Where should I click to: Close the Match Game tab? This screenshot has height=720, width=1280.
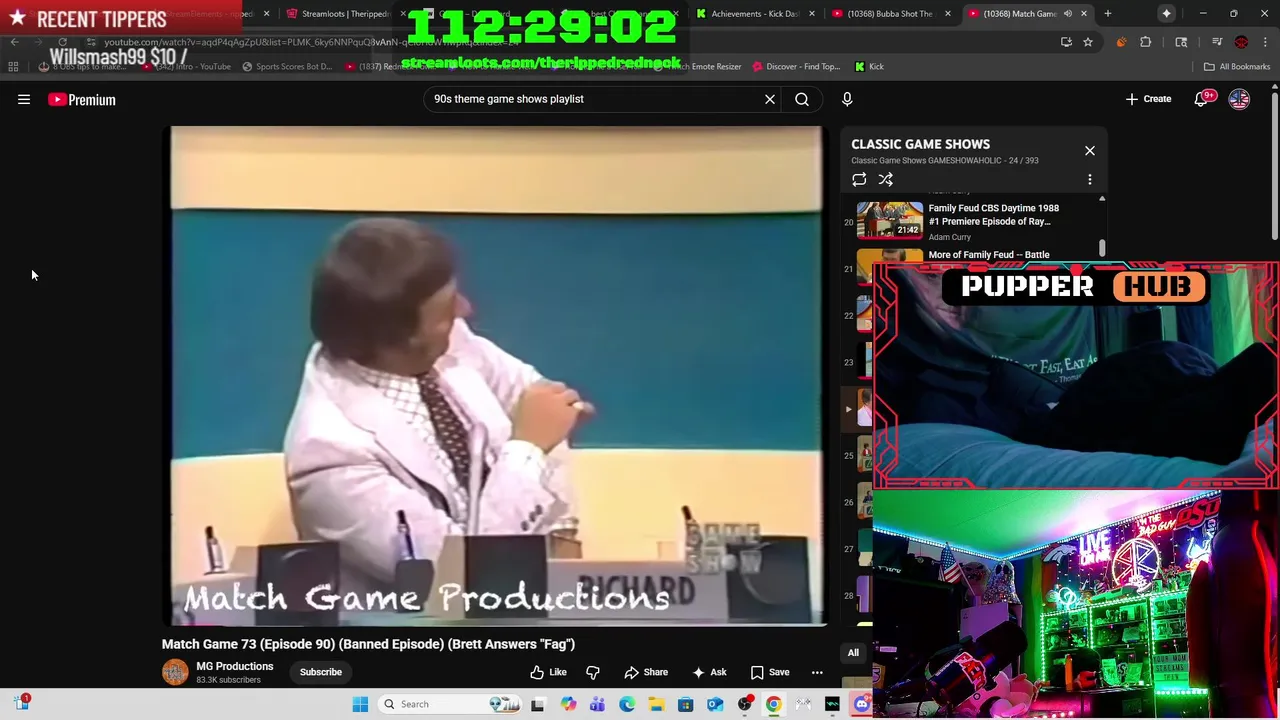point(1083,14)
